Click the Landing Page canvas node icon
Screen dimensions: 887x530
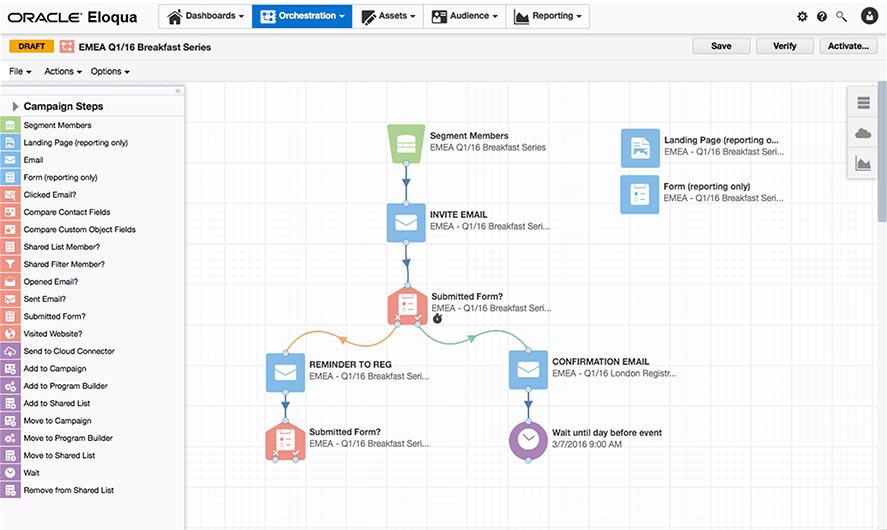640,148
